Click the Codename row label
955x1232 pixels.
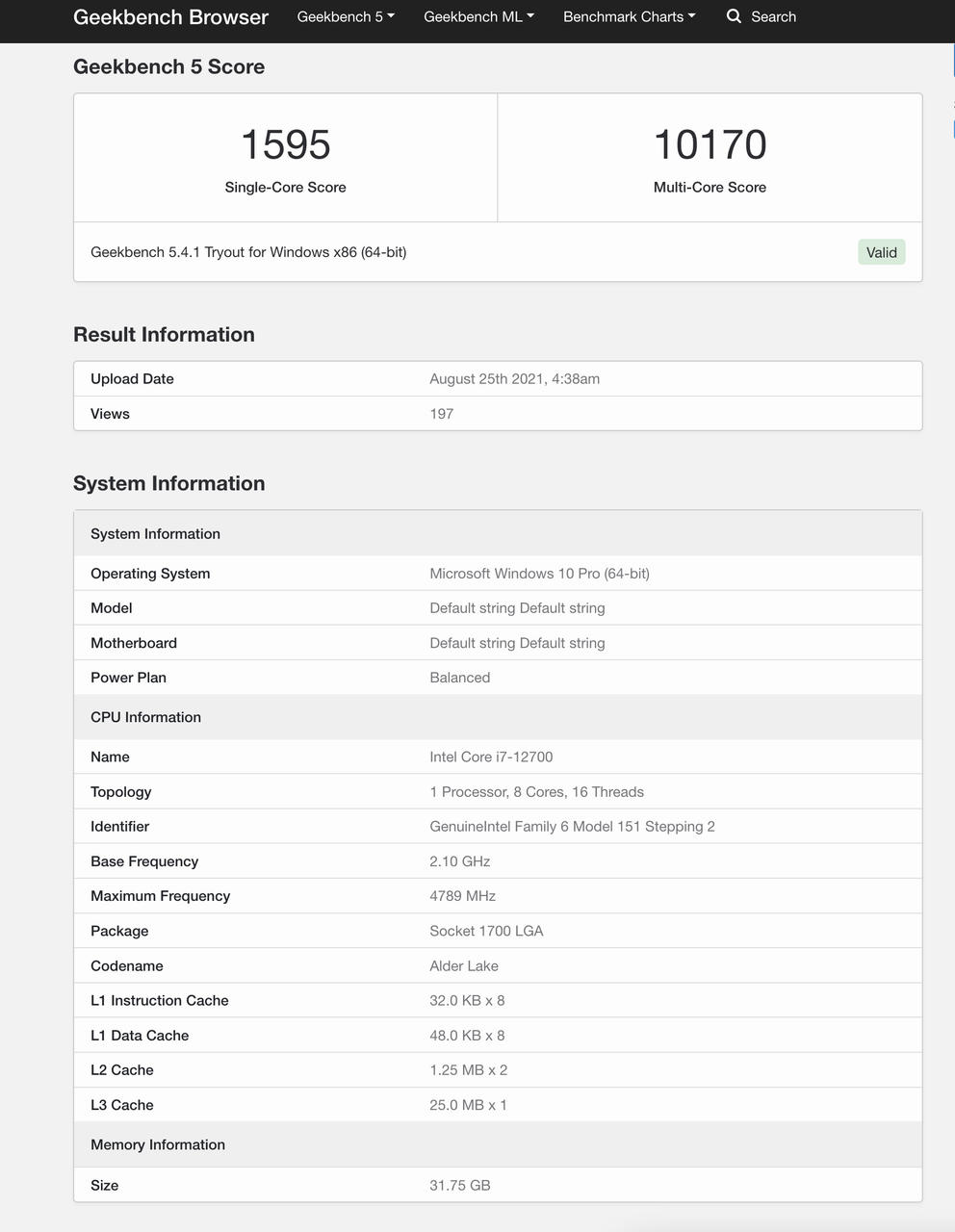coord(127,966)
